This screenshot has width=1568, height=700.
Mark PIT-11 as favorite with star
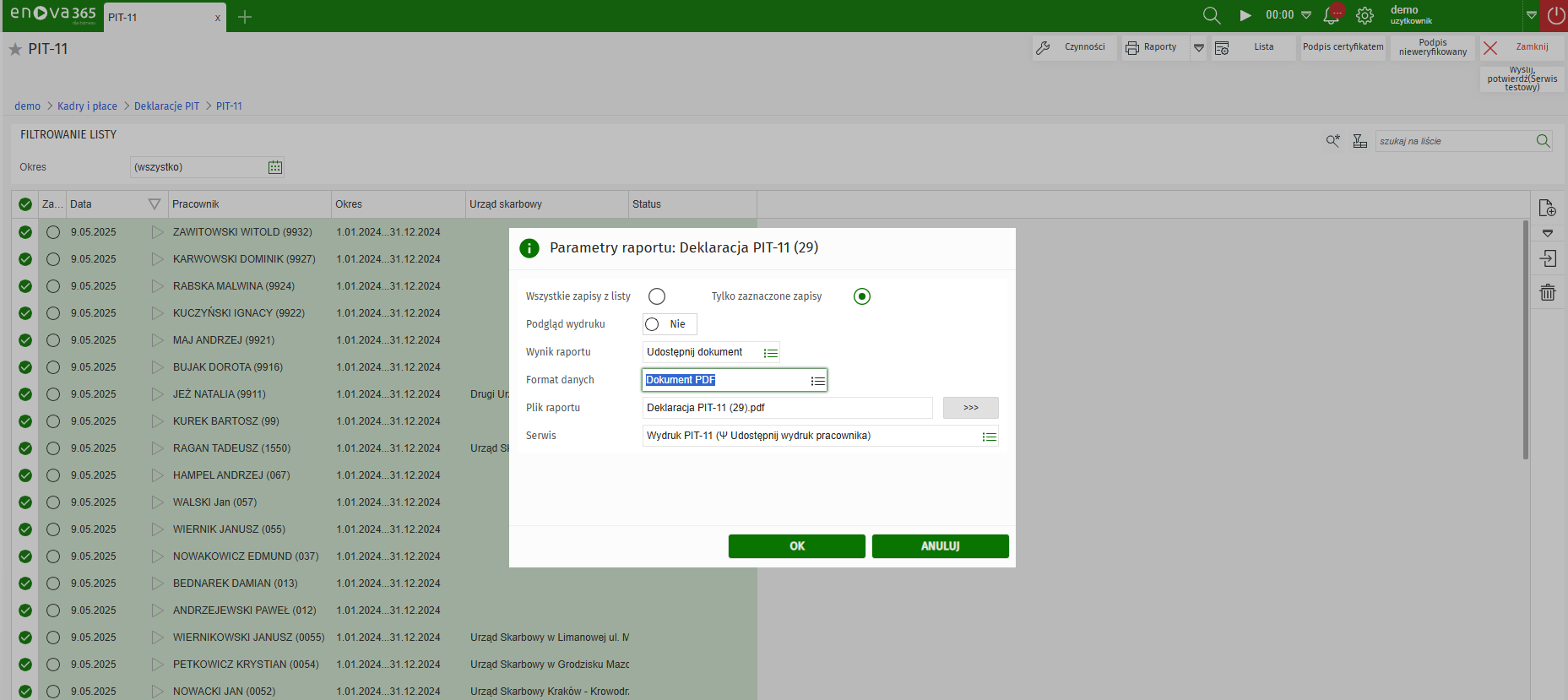click(15, 50)
